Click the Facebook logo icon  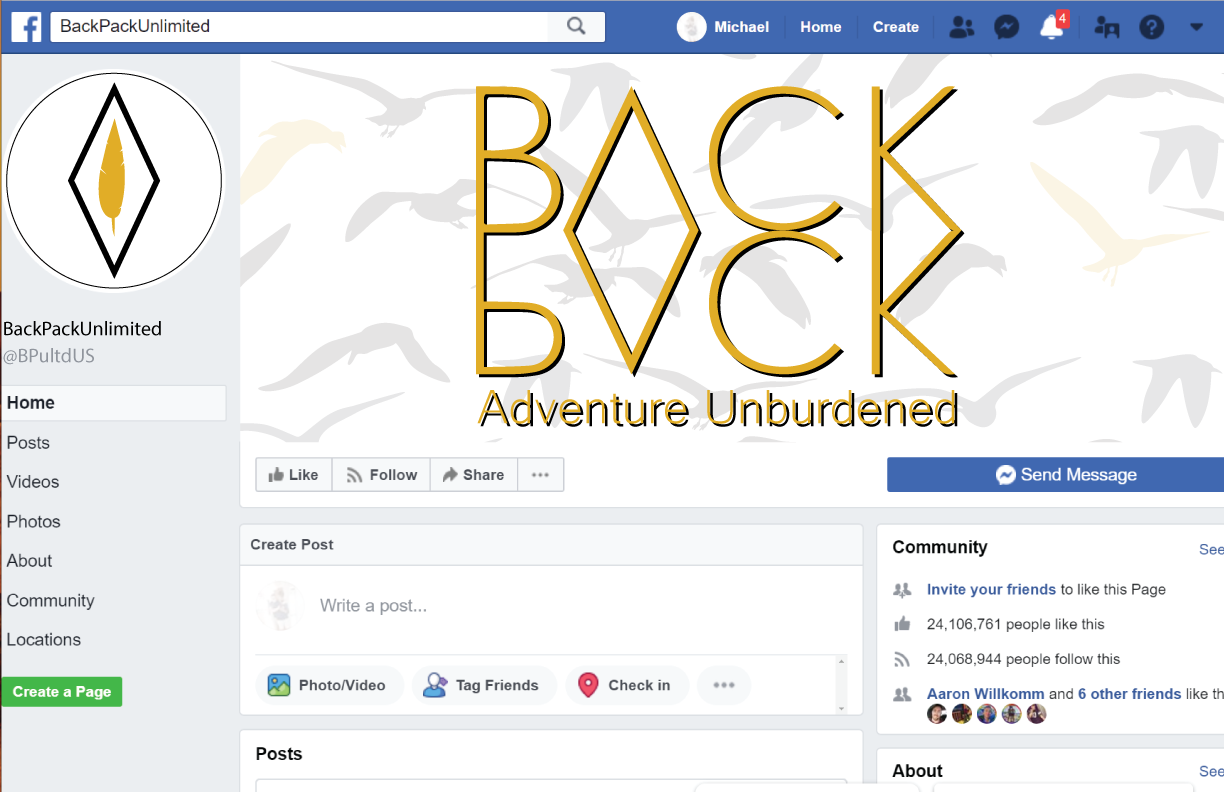pyautogui.click(x=26, y=27)
